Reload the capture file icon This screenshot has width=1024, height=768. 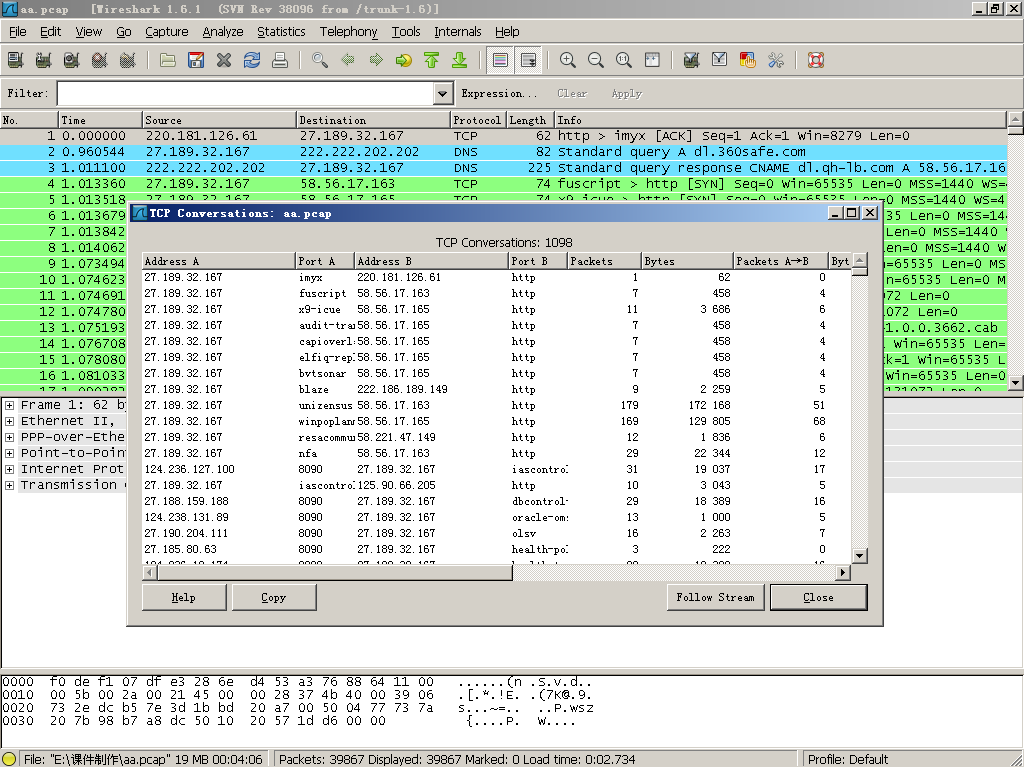tap(252, 61)
